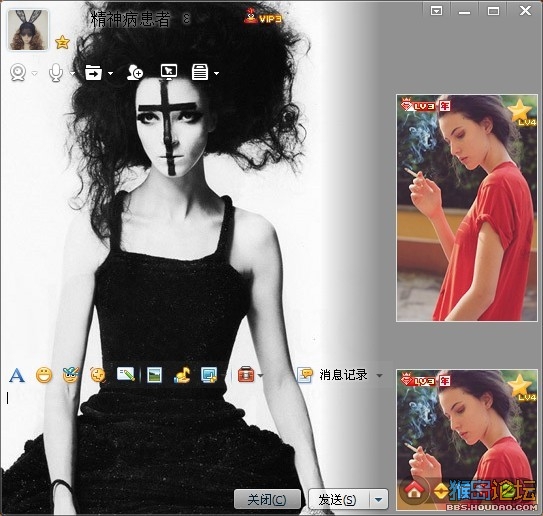Click the 发送(S) send button
Image resolution: width=543 pixels, height=516 pixels.
[x=339, y=499]
